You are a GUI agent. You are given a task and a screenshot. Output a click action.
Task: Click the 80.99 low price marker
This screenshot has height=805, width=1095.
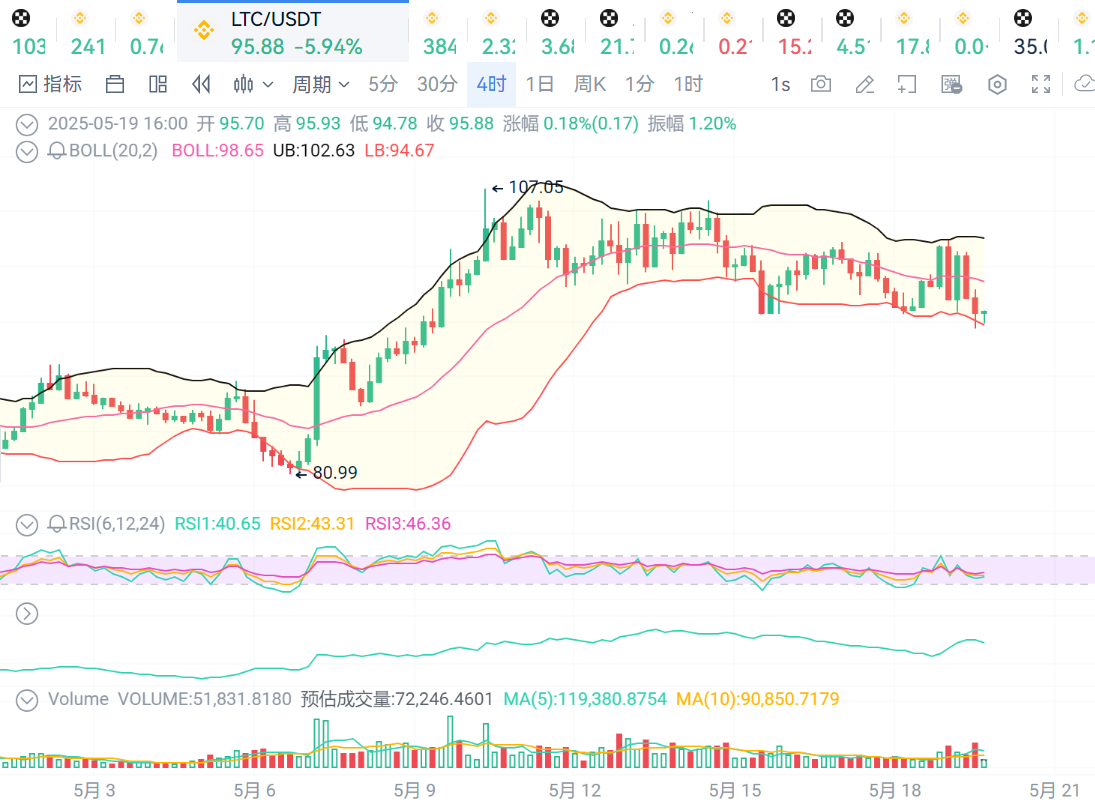click(x=335, y=473)
